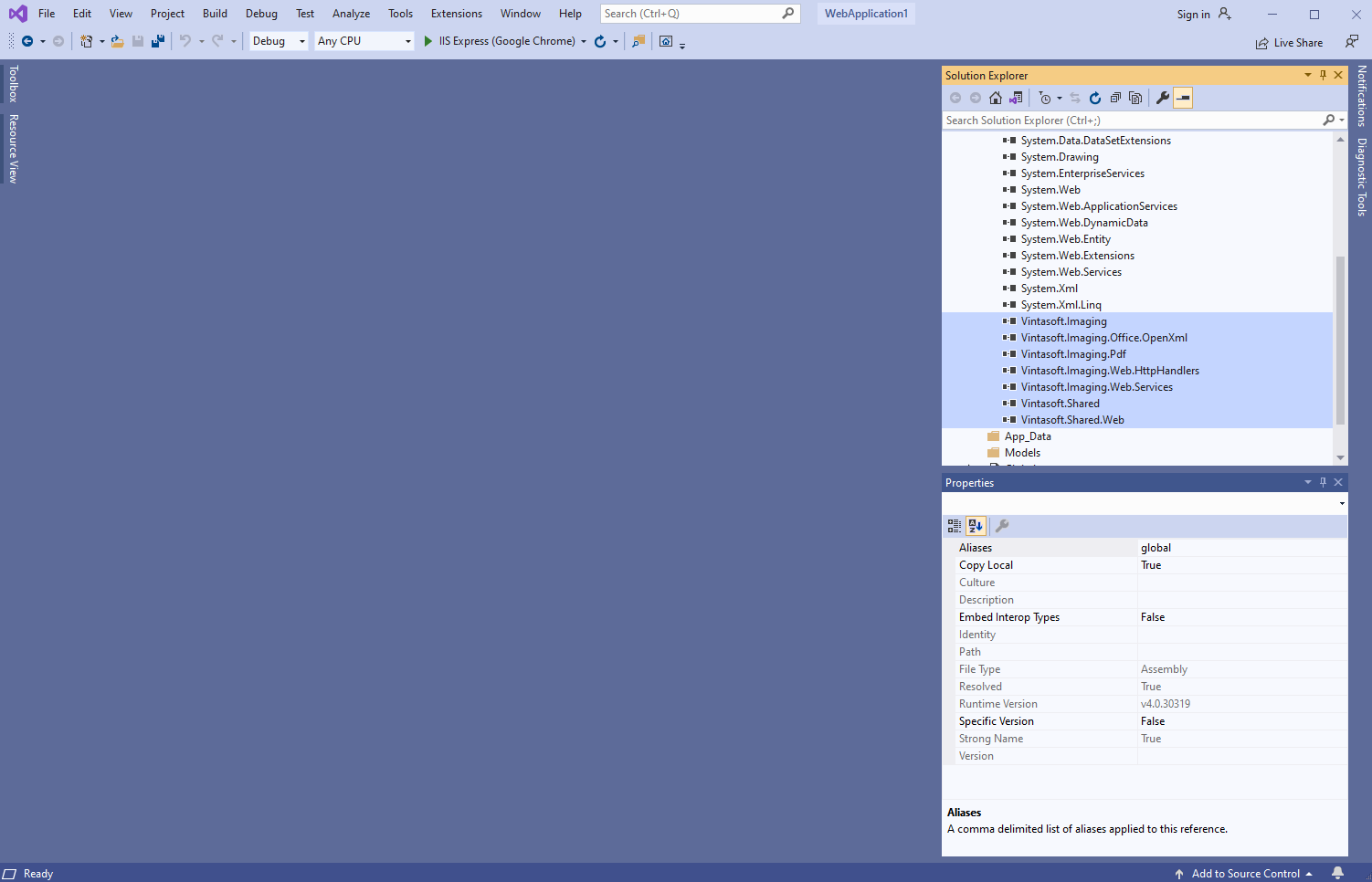Select the Vintasoft.Imaging.Pdf reference
This screenshot has width=1372, height=882.
(1073, 354)
